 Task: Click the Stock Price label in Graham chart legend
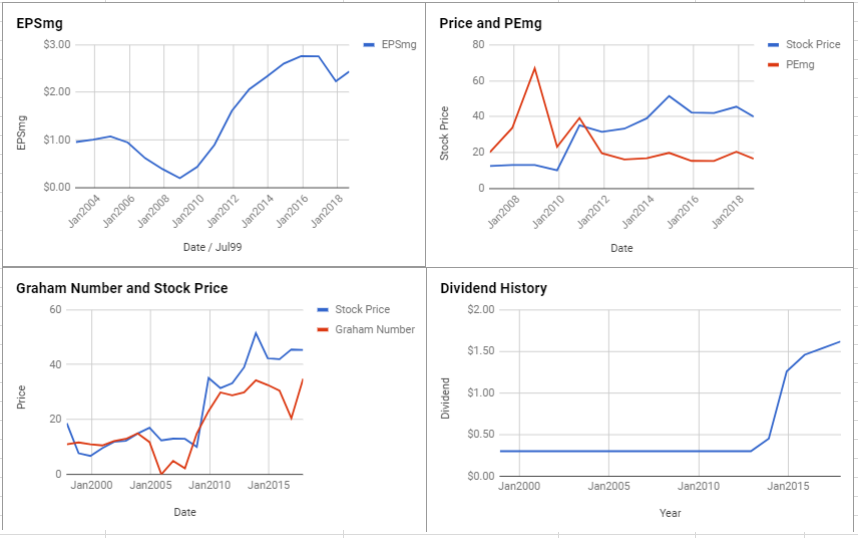(362, 309)
